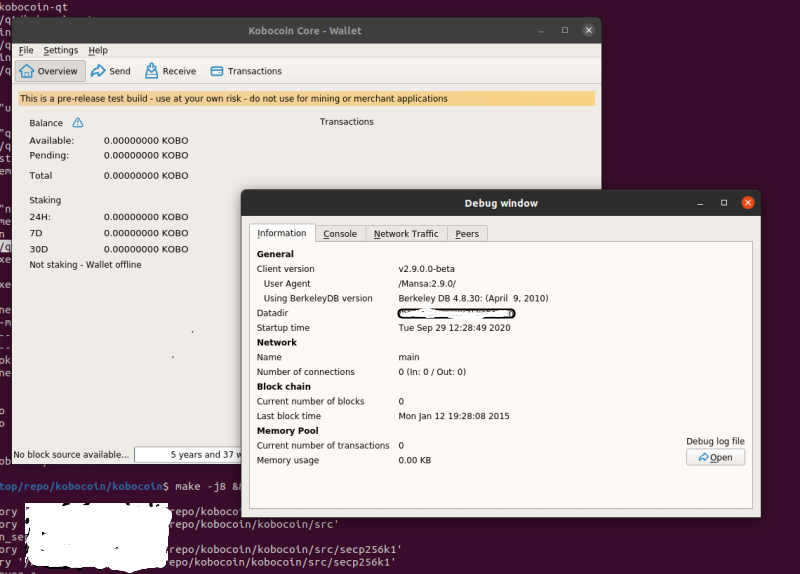
Task: Maximize the Debug window
Action: pos(724,203)
